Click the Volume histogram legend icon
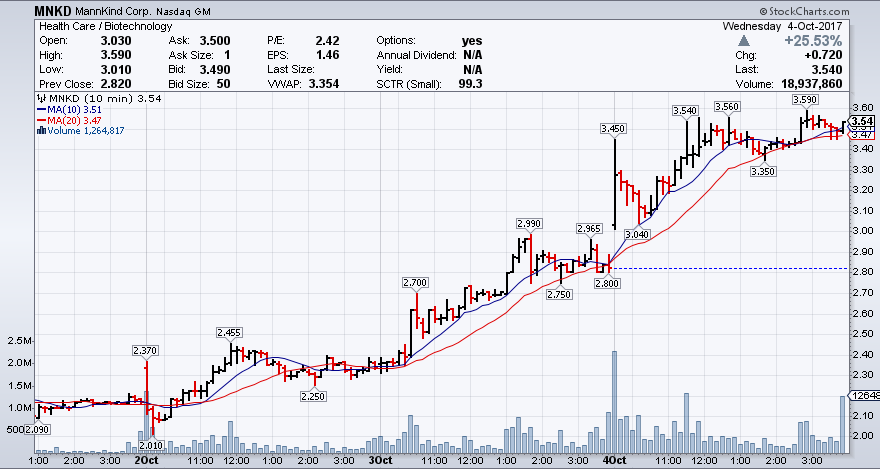The height and width of the screenshot is (469, 880). point(40,129)
